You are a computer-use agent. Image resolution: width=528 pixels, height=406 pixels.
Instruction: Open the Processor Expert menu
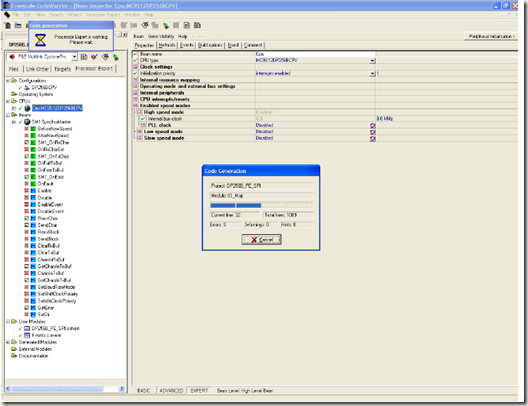coord(103,15)
